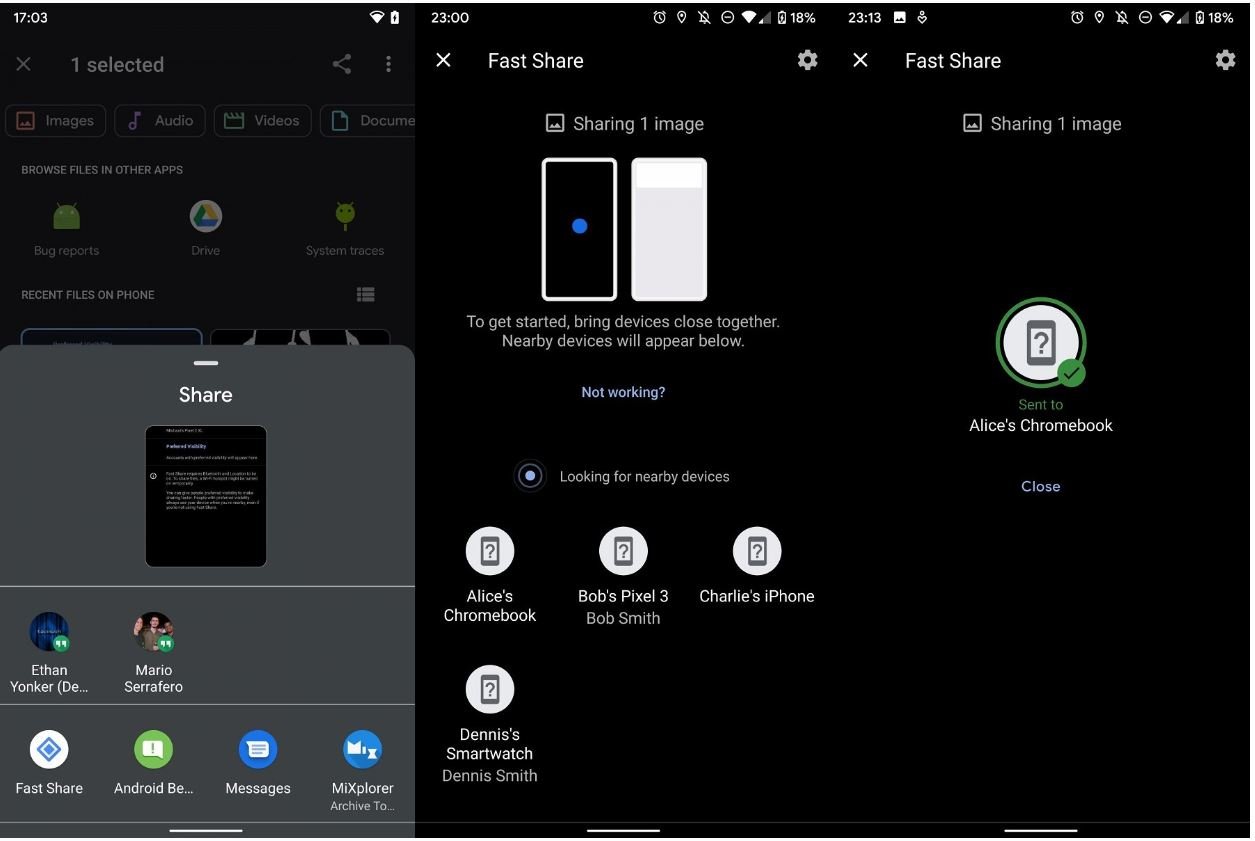The width and height of the screenshot is (1255, 841).
Task: Open the three-dot overflow menu
Action: point(388,65)
